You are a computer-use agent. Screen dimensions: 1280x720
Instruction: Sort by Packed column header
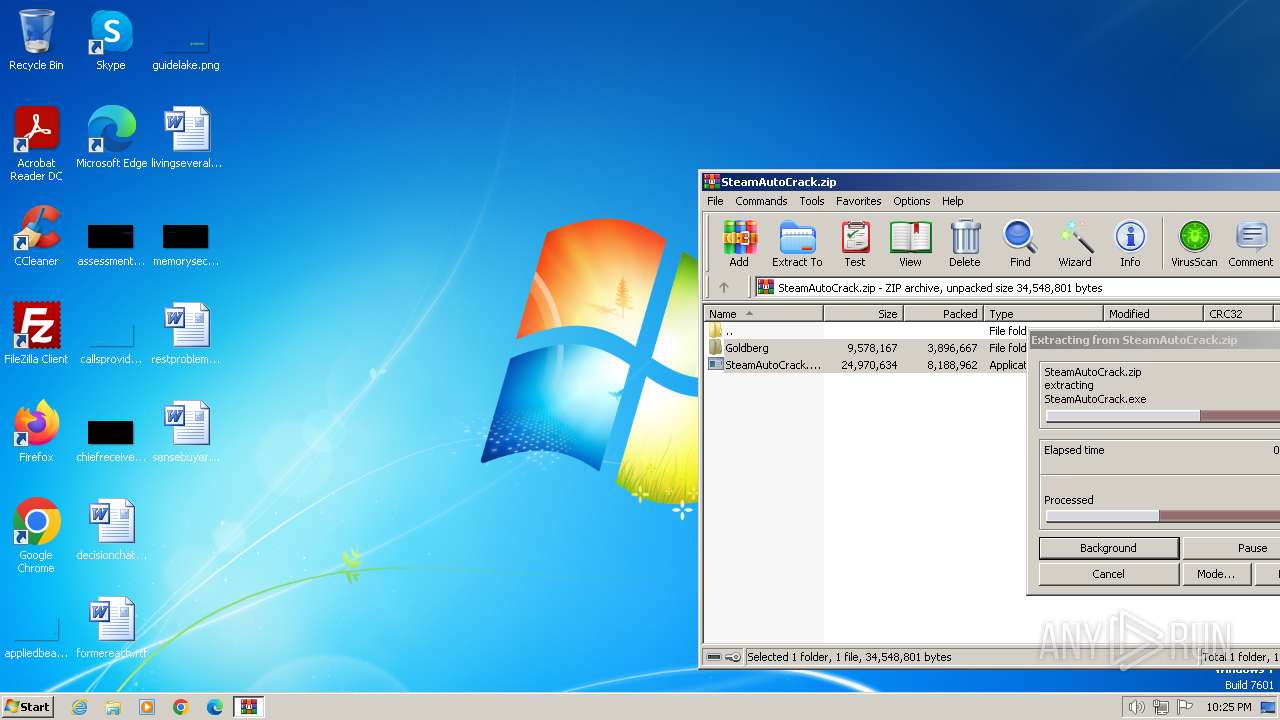tap(943, 314)
